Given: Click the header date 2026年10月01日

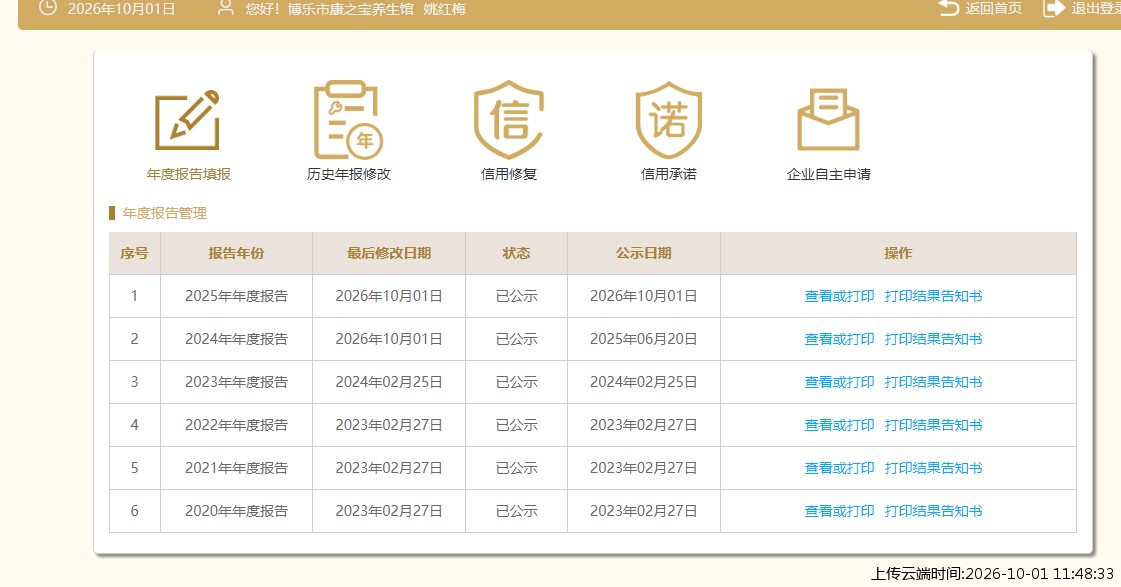Looking at the screenshot, I should pos(122,9).
